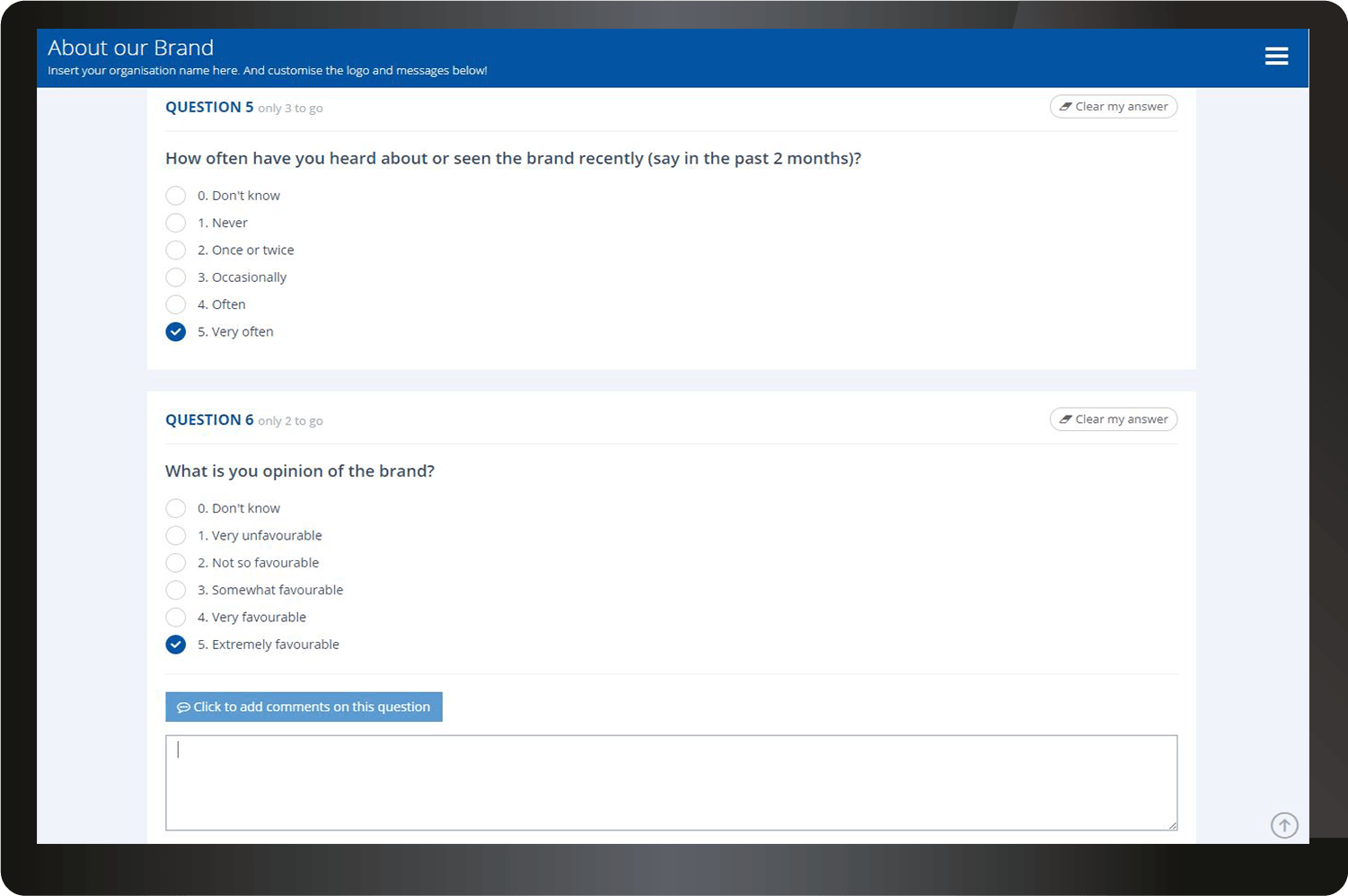The height and width of the screenshot is (896, 1348).
Task: Select "Don't know" for brand opinion
Action: coord(176,508)
